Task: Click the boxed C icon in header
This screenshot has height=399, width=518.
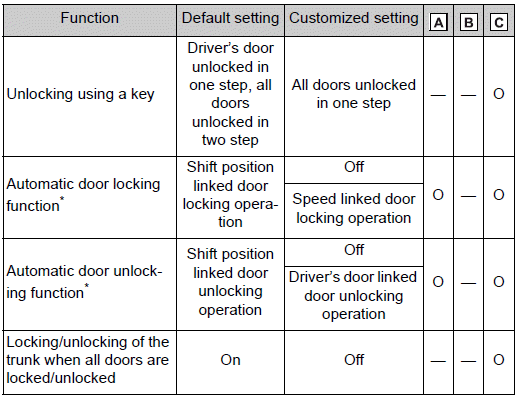Action: coord(499,22)
